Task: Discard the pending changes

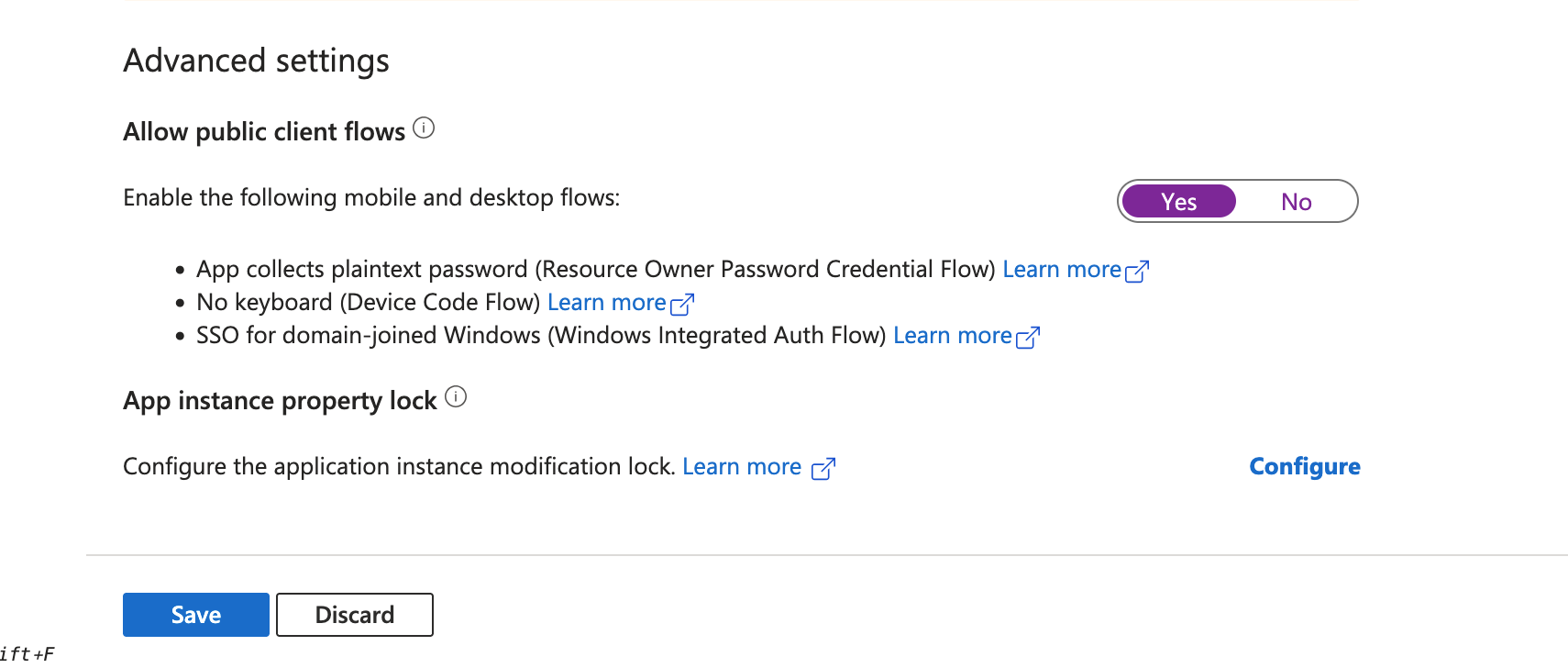Action: (355, 615)
